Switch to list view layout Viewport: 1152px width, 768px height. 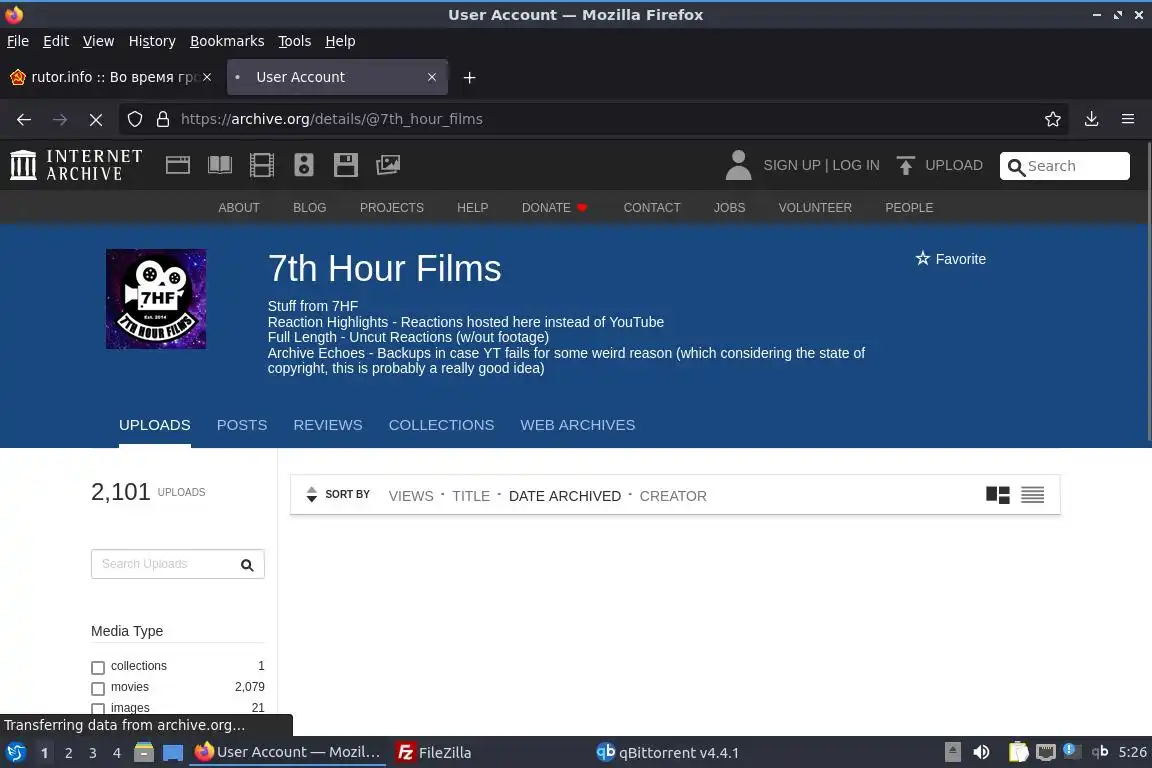point(1032,495)
